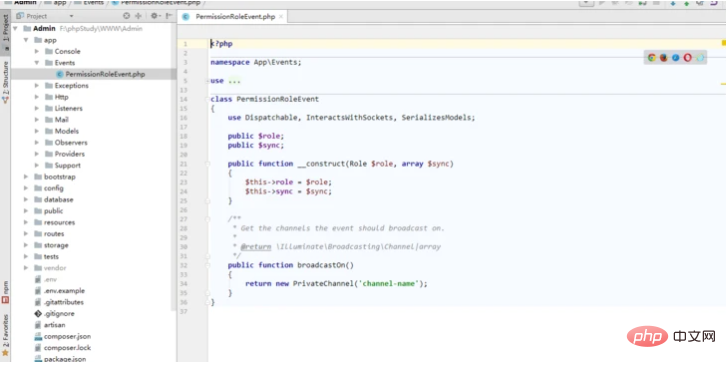Open the Project view dropdown
The height and width of the screenshot is (369, 726).
(x=71, y=16)
